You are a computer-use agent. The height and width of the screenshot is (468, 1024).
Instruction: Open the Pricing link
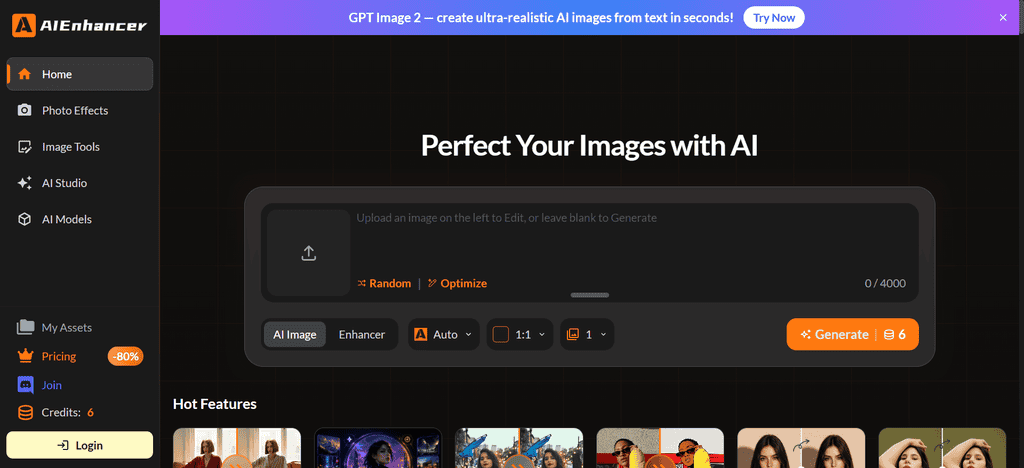tap(59, 356)
